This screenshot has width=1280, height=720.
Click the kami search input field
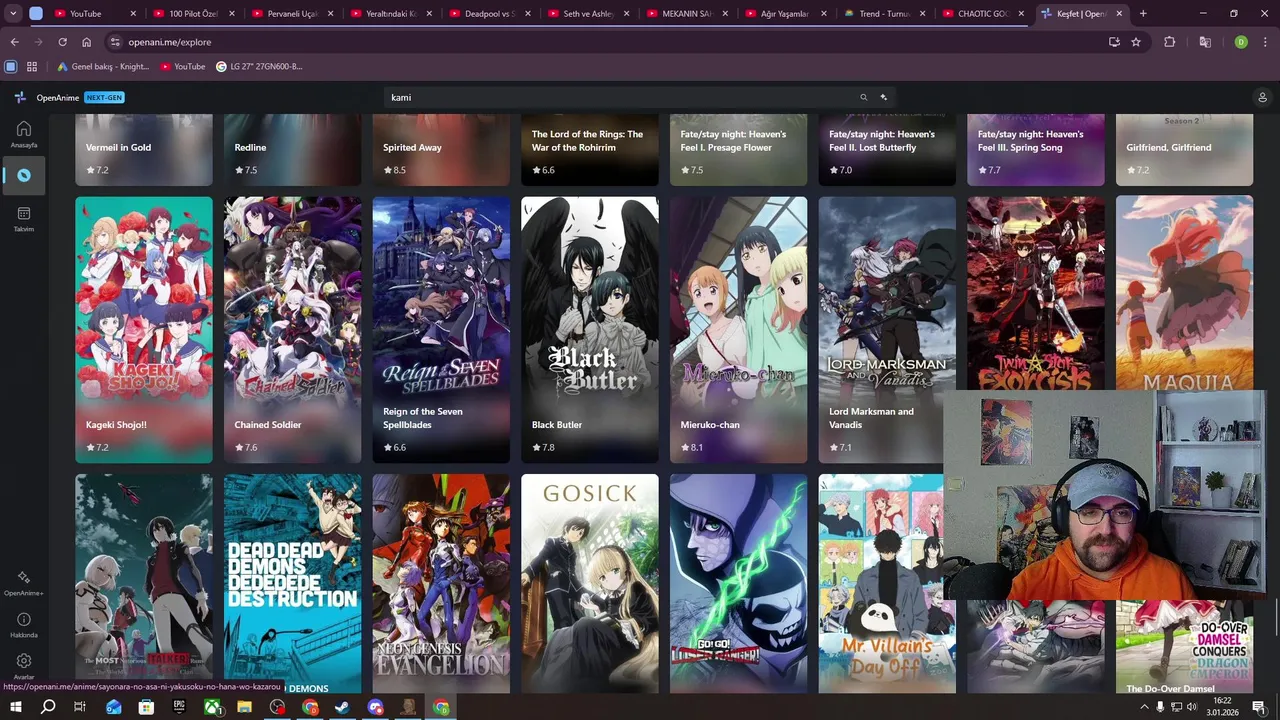(x=620, y=97)
